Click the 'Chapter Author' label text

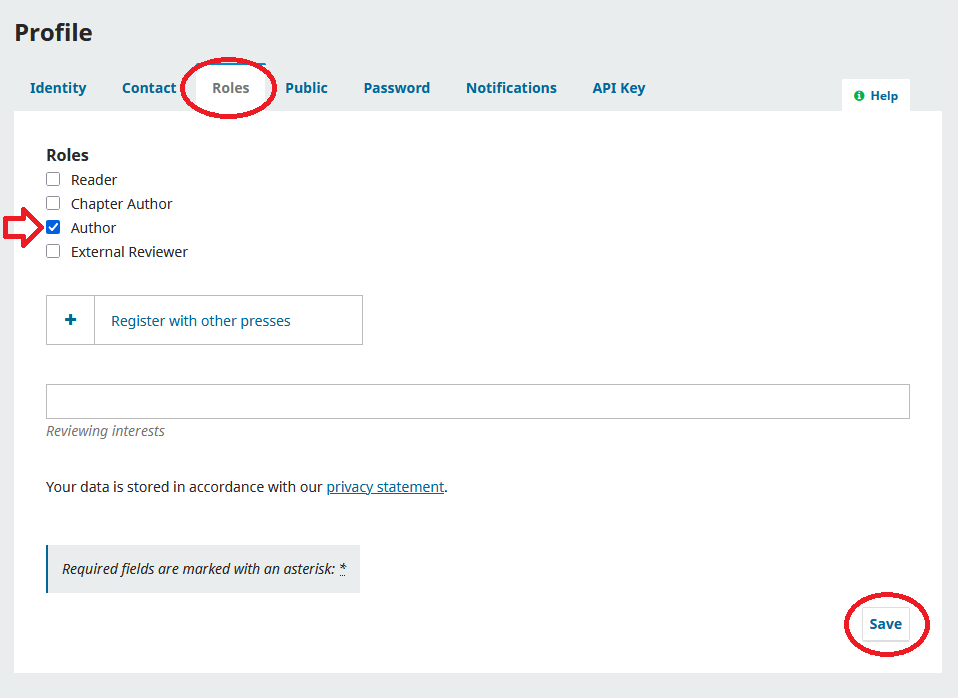(x=122, y=204)
